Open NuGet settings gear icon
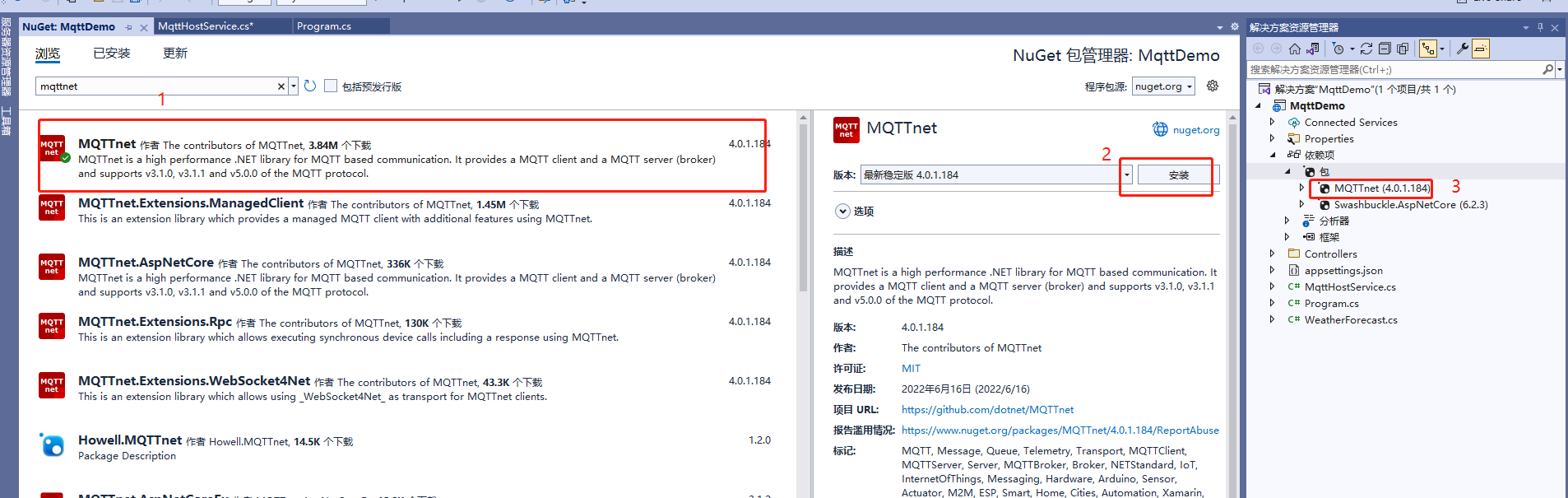Screen dimensions: 1568x498 [1212, 86]
